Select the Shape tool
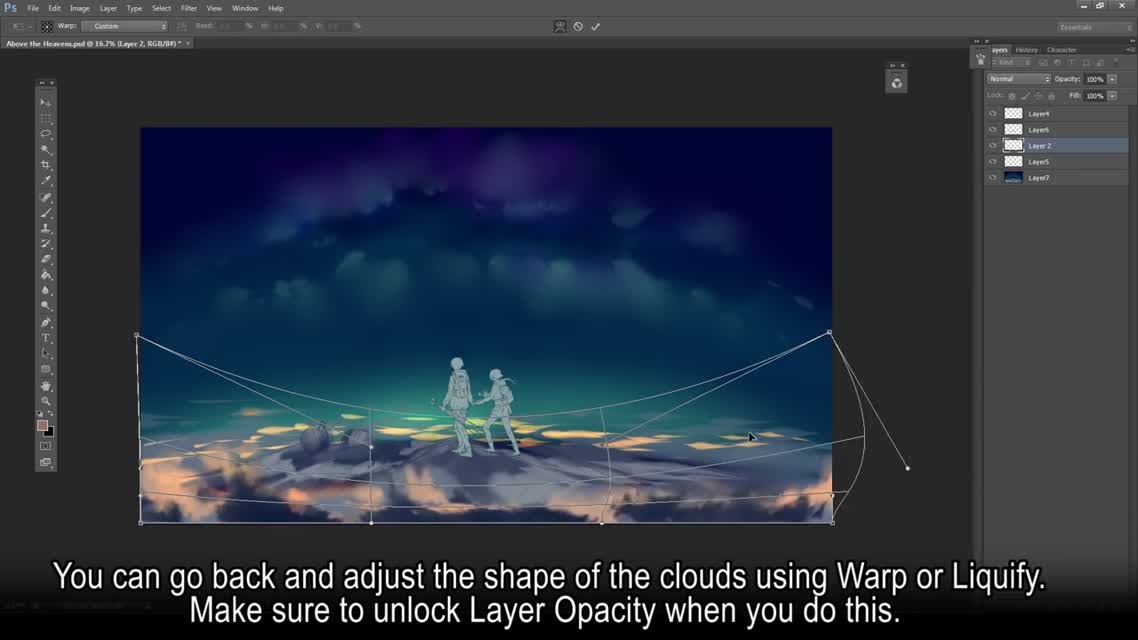1138x640 pixels. click(x=46, y=369)
